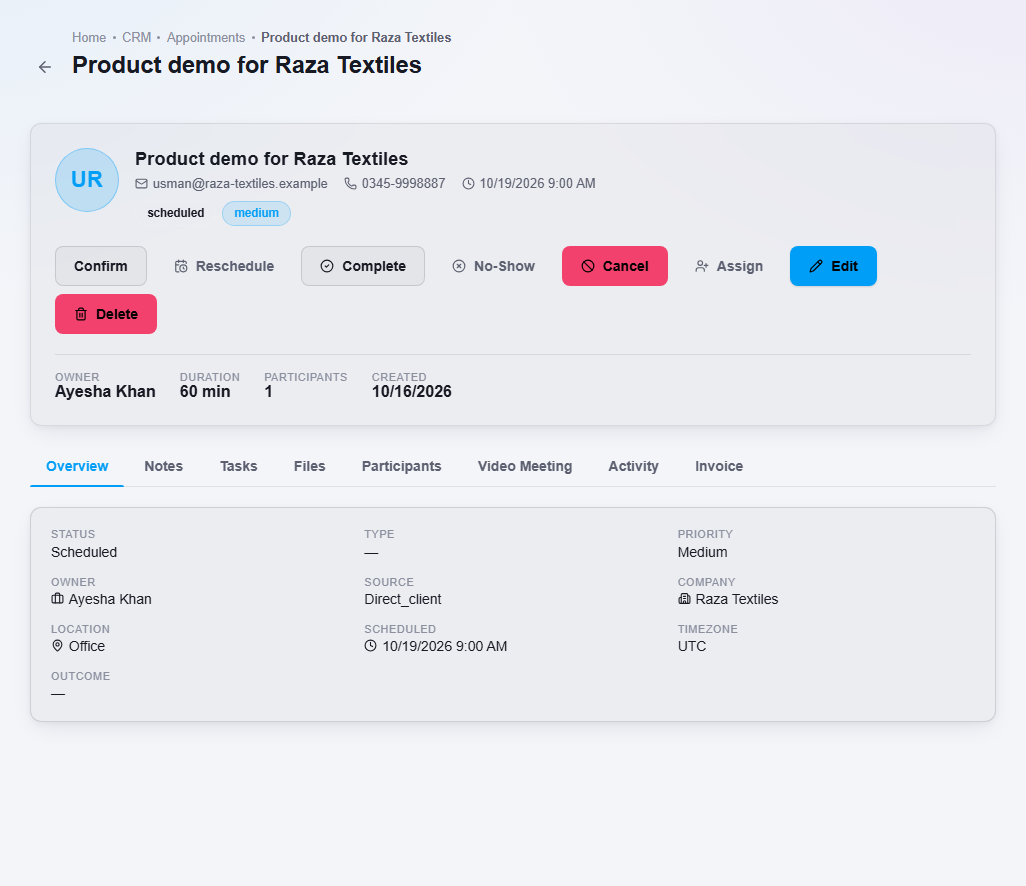The width and height of the screenshot is (1026, 886).
Task: Click the created date 10/16/2026
Action: tap(412, 392)
